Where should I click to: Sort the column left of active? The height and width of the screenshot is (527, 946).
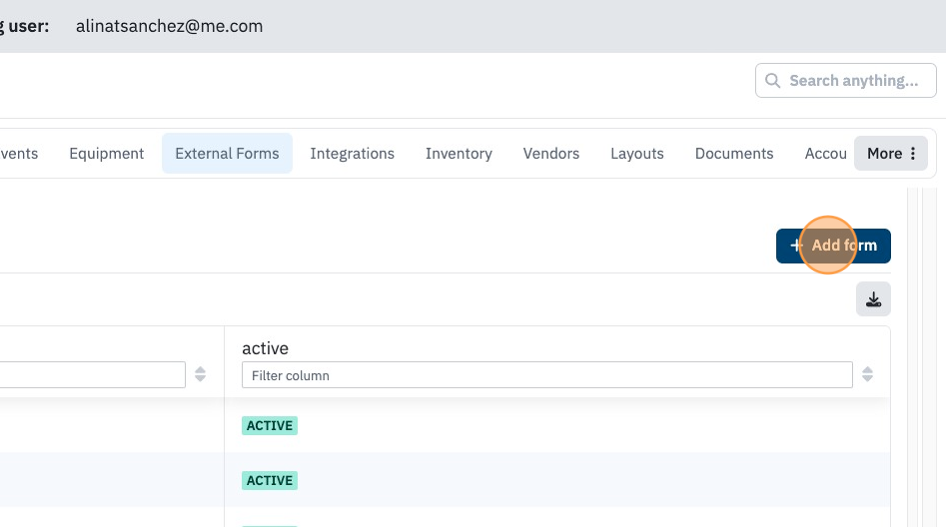pyautogui.click(x=200, y=374)
